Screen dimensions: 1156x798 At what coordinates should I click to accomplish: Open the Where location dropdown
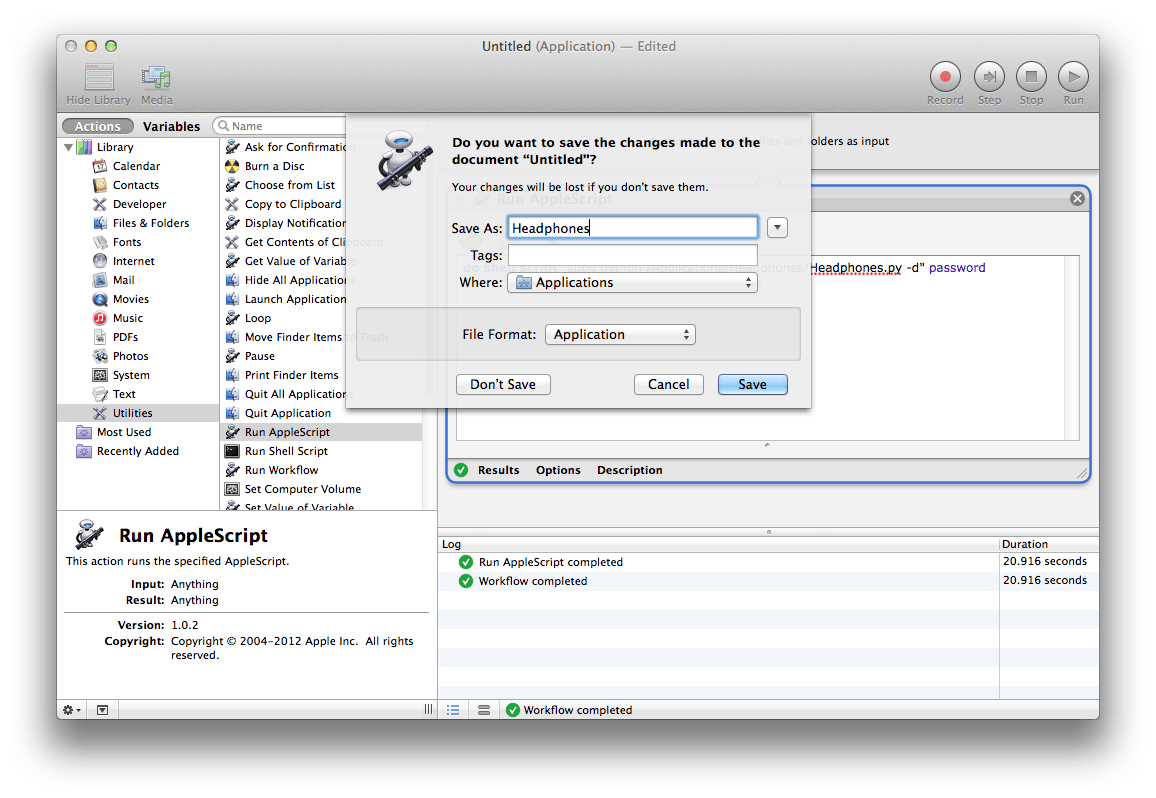tap(632, 283)
